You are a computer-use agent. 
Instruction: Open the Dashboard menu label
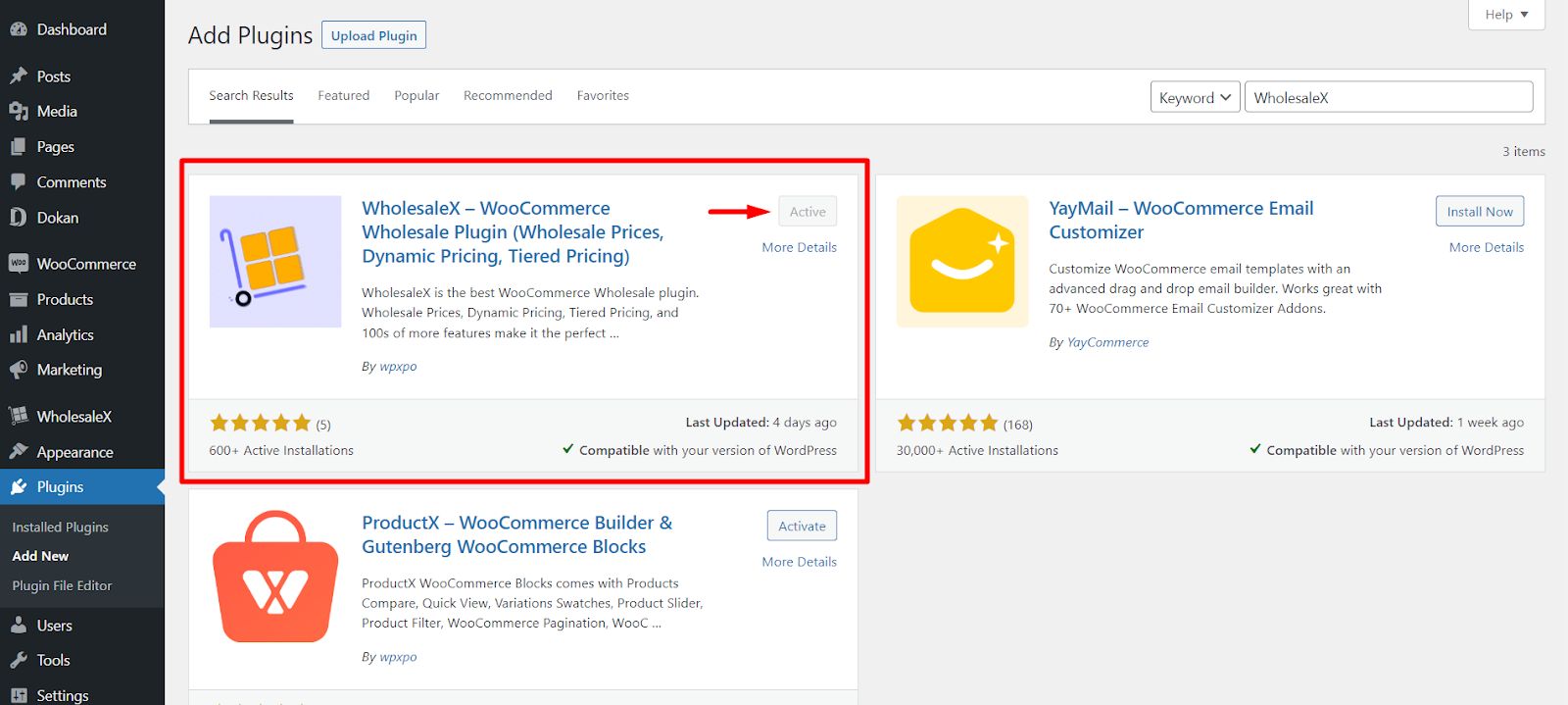(72, 29)
